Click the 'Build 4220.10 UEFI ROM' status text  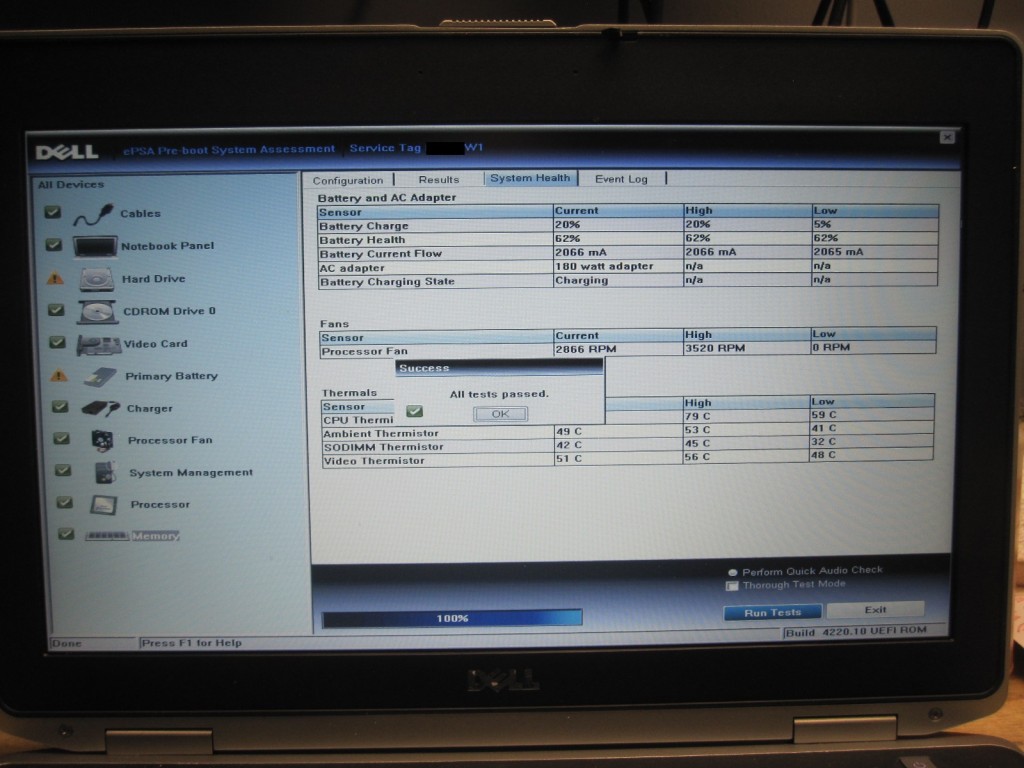coord(856,632)
